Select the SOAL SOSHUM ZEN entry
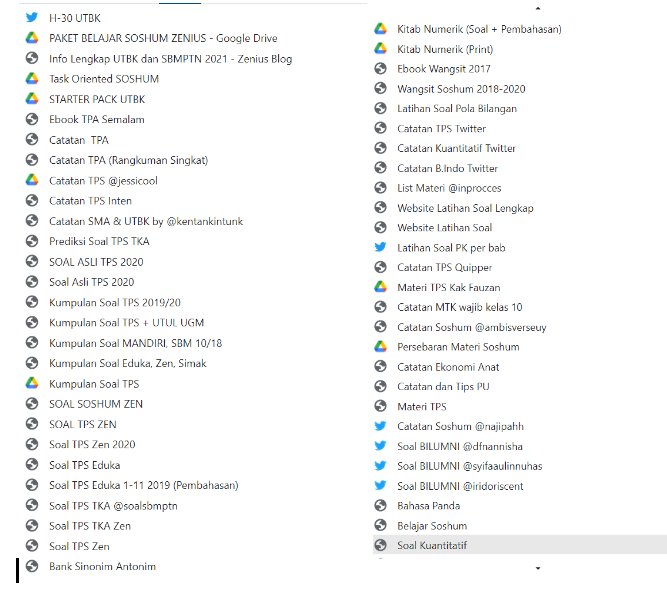This screenshot has height=590, width=667. [96, 404]
